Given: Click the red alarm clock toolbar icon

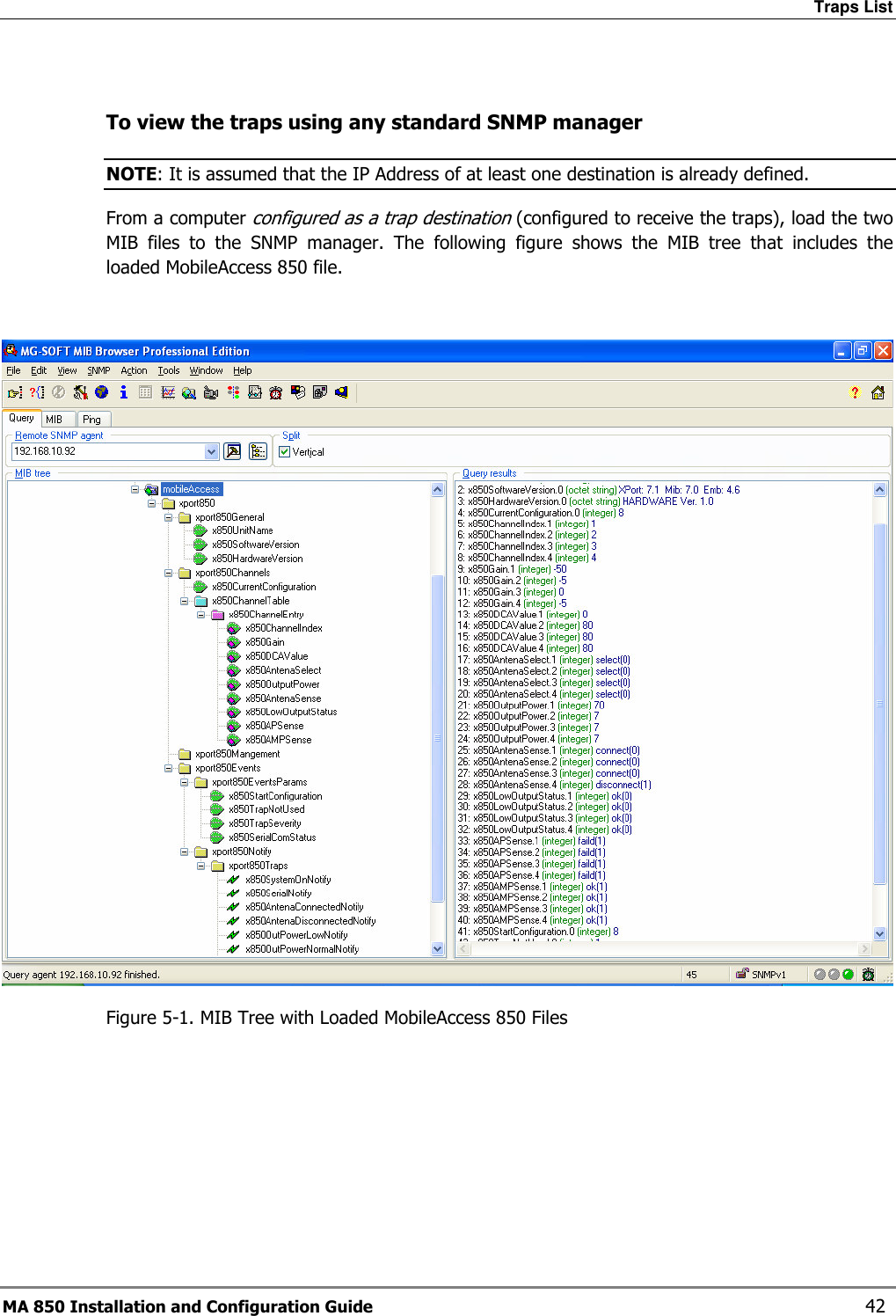Looking at the screenshot, I should coord(276,392).
